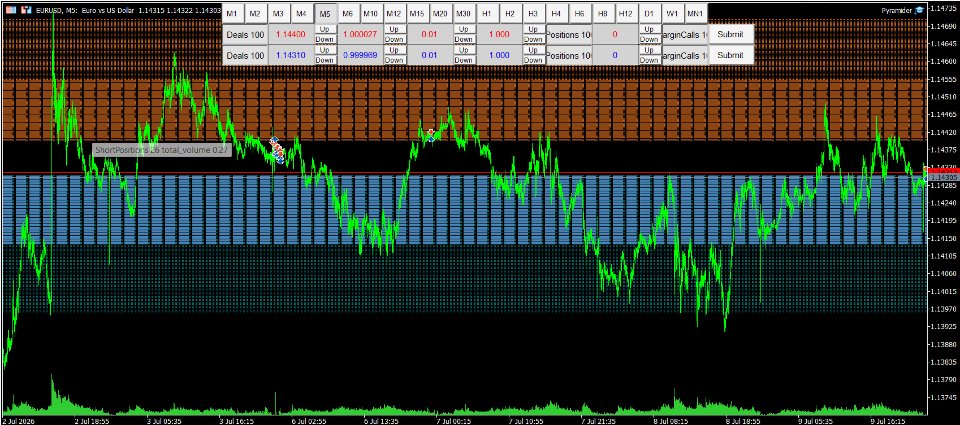This screenshot has width=960, height=425.
Task: Switch to the H12 timeframe
Action: [625, 13]
